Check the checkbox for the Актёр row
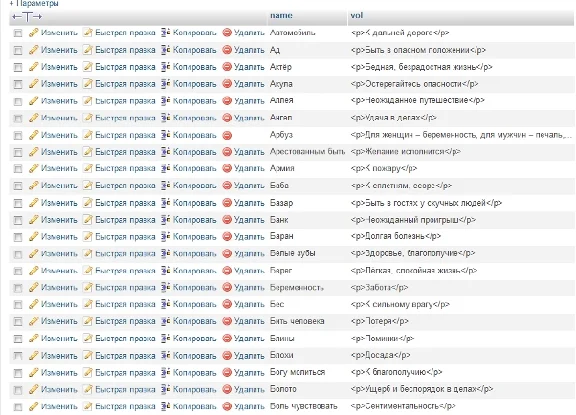 18,67
